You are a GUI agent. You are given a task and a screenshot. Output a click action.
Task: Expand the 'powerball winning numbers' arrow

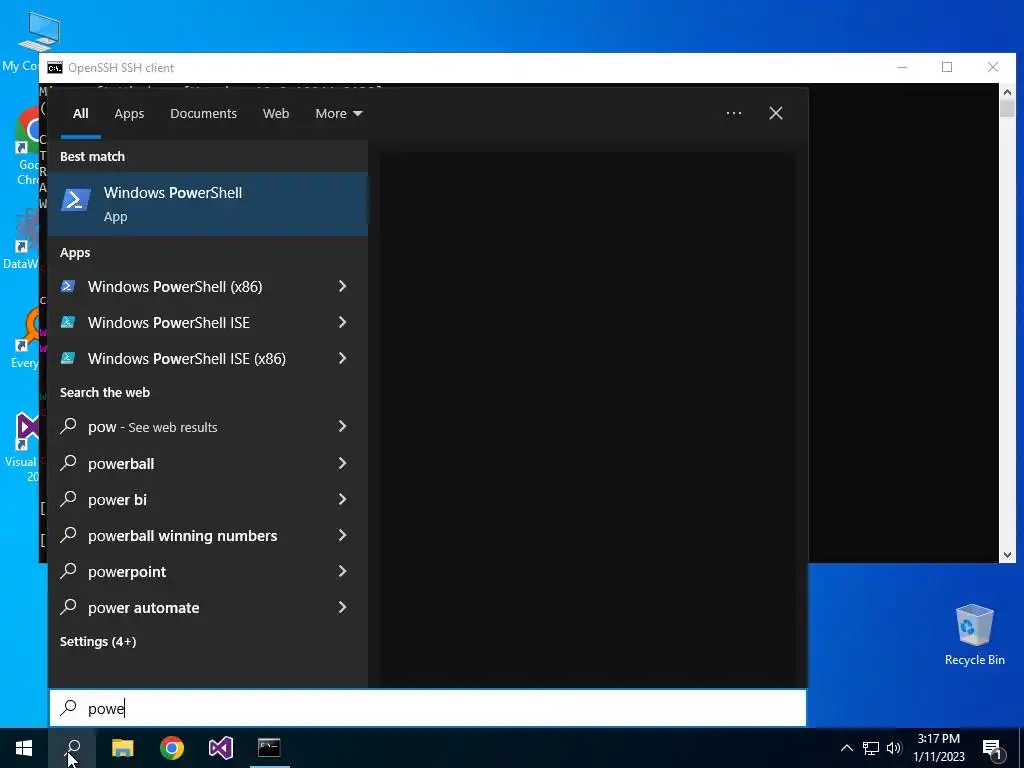point(342,535)
